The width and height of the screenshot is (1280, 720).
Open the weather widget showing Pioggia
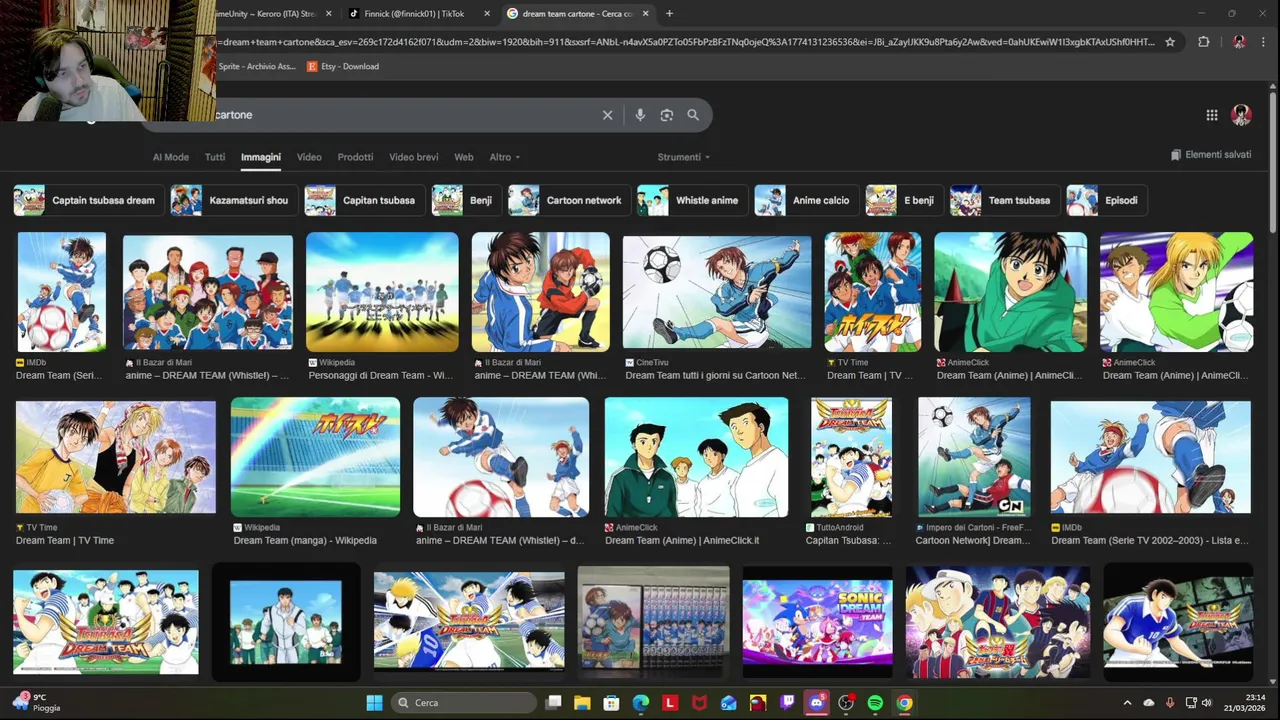[x=36, y=702]
